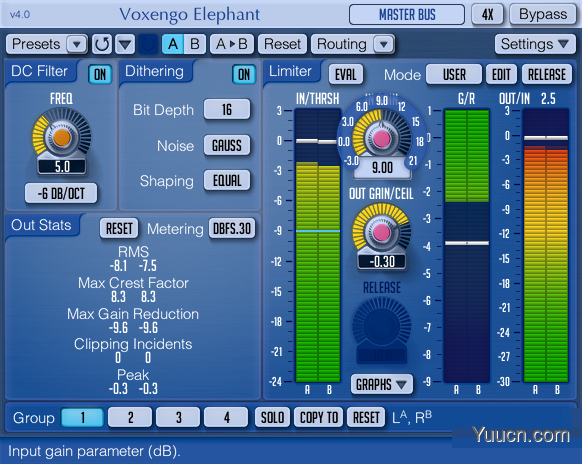Copy state A to B

pos(232,44)
